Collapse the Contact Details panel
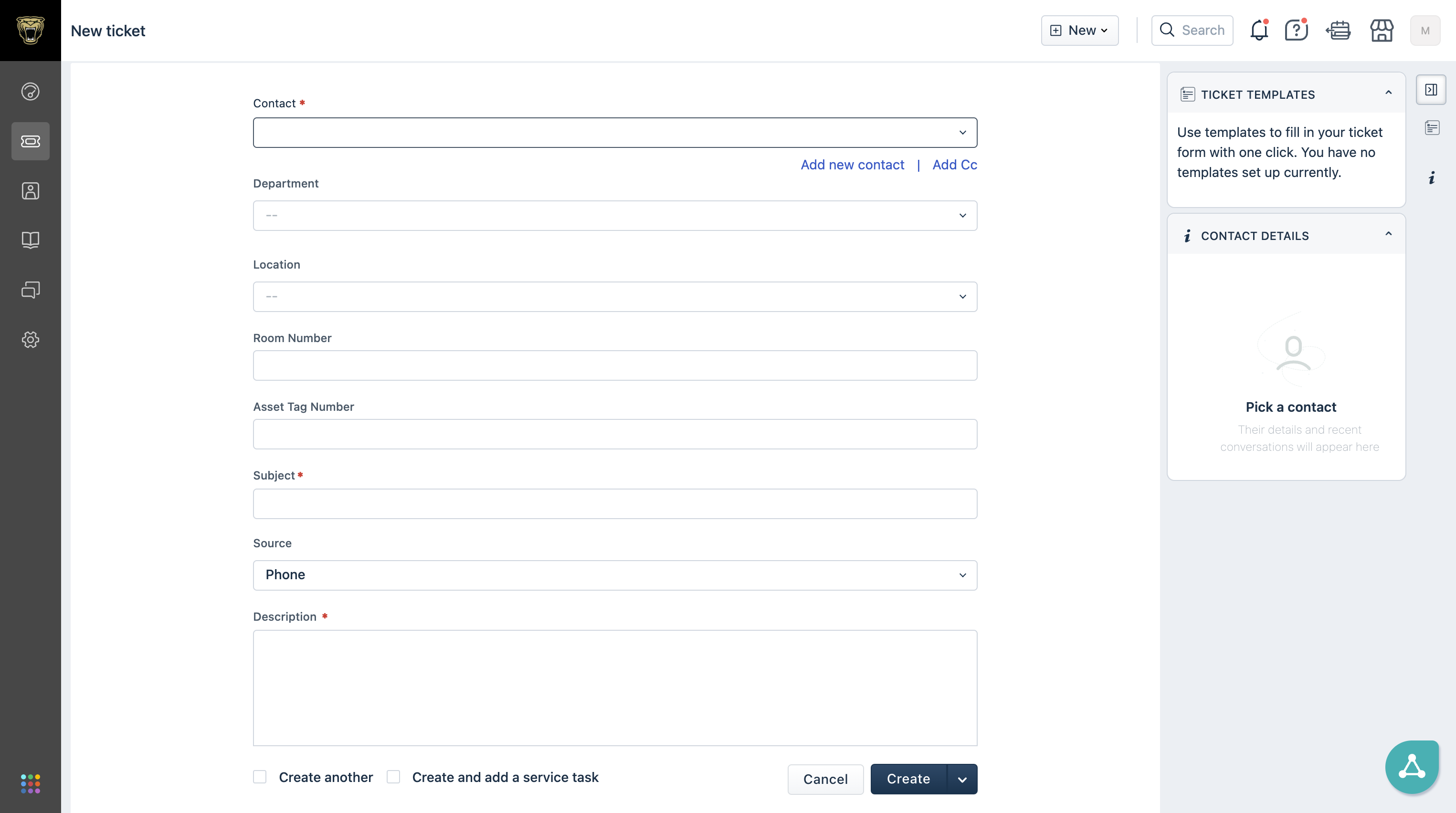 click(1388, 234)
